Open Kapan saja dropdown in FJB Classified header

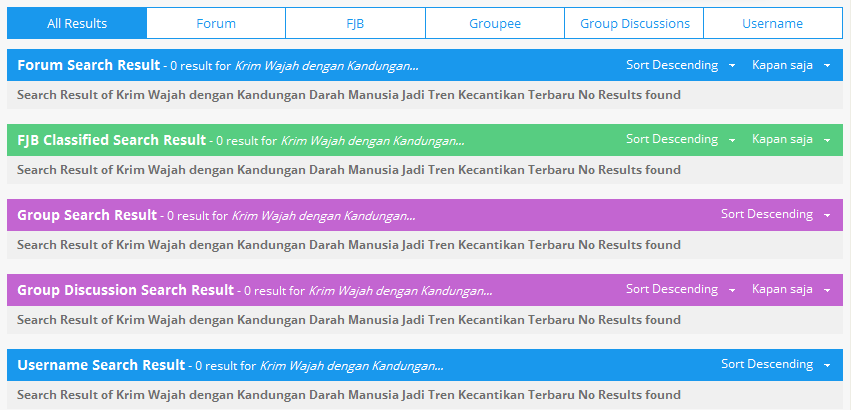(x=791, y=140)
